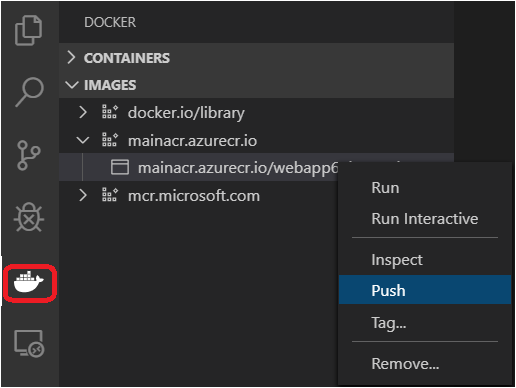Expand the CONTAINERS section
Viewport: 516px width, 388px height.
(x=71, y=57)
